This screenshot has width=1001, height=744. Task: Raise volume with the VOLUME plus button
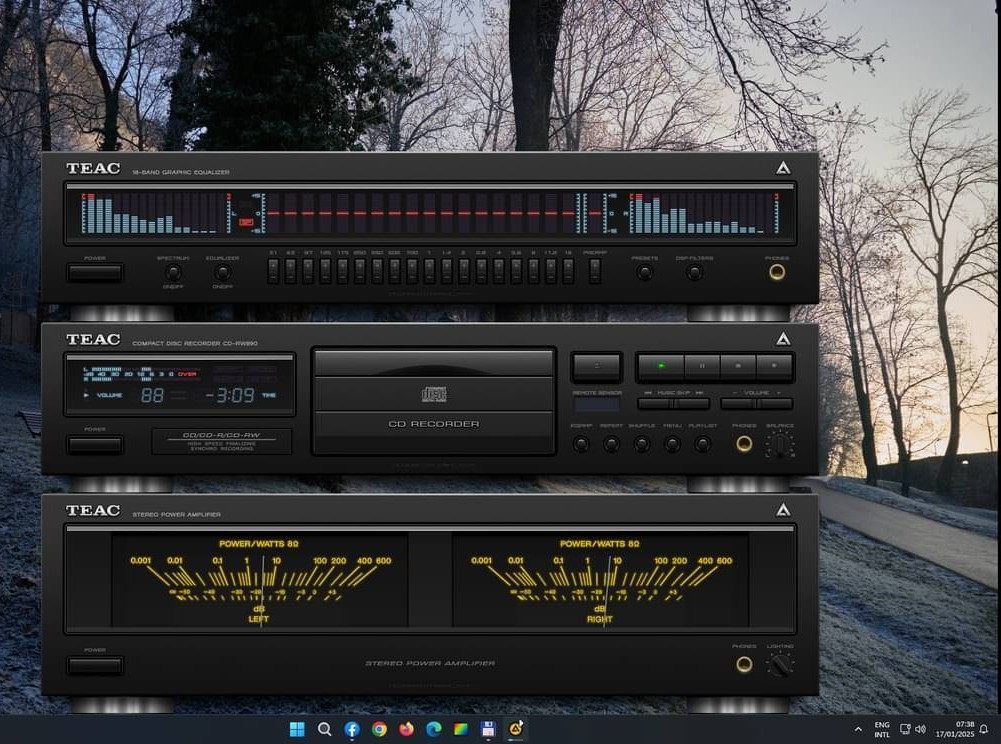click(x=774, y=404)
